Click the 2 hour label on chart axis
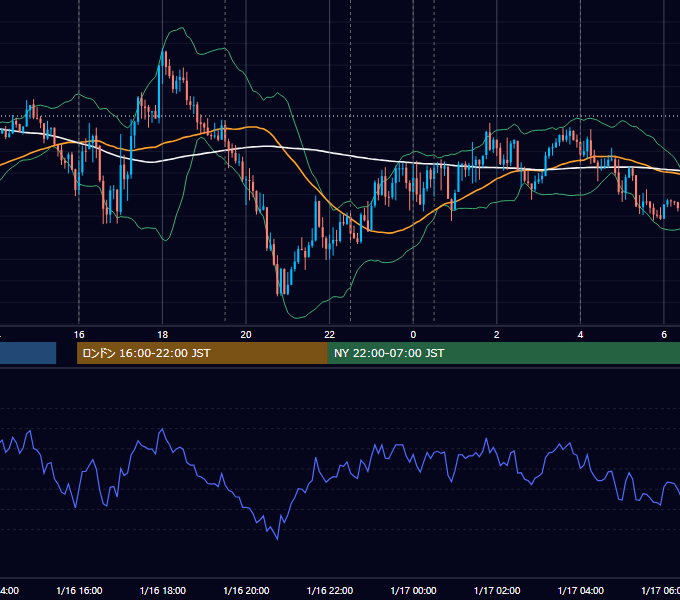 pos(497,334)
